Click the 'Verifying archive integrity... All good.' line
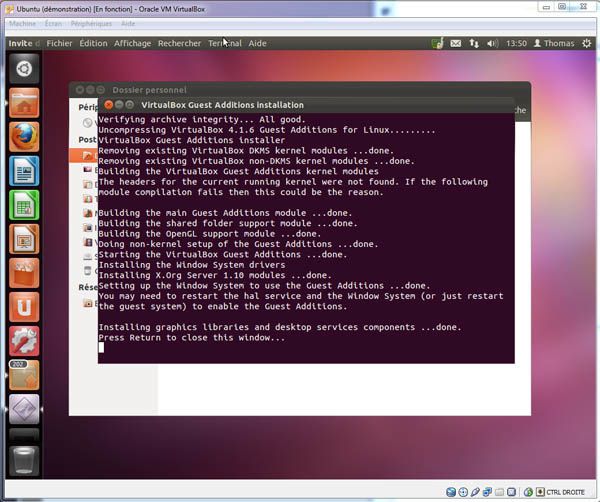This screenshot has height=502, width=600. 202,119
